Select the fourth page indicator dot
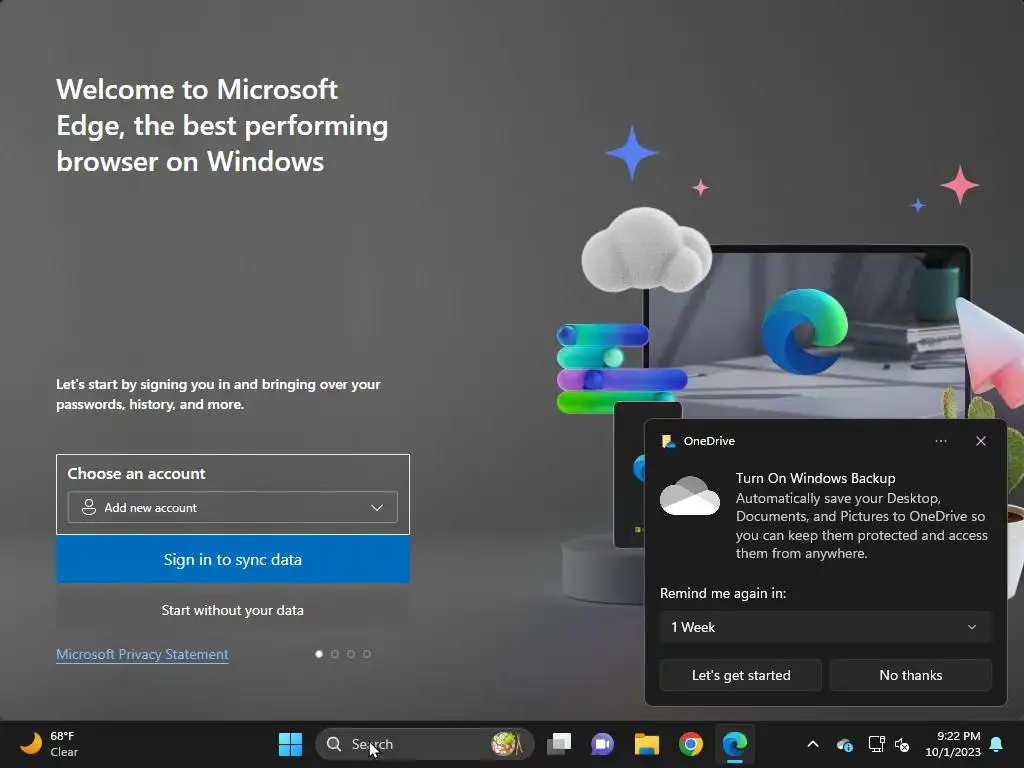The height and width of the screenshot is (768, 1024). (x=367, y=654)
